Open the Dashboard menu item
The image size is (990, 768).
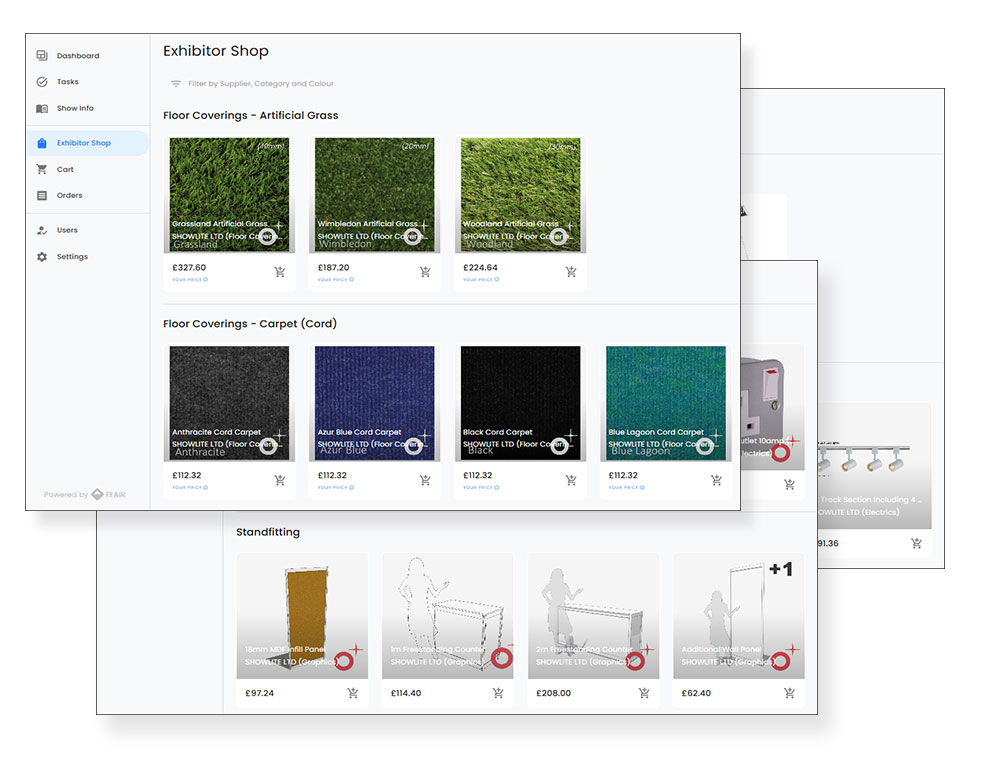[x=77, y=56]
